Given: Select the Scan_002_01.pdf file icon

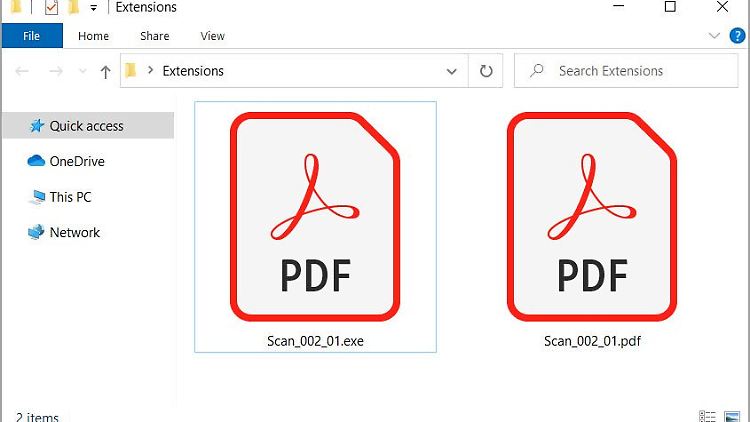Looking at the screenshot, I should click(x=592, y=217).
